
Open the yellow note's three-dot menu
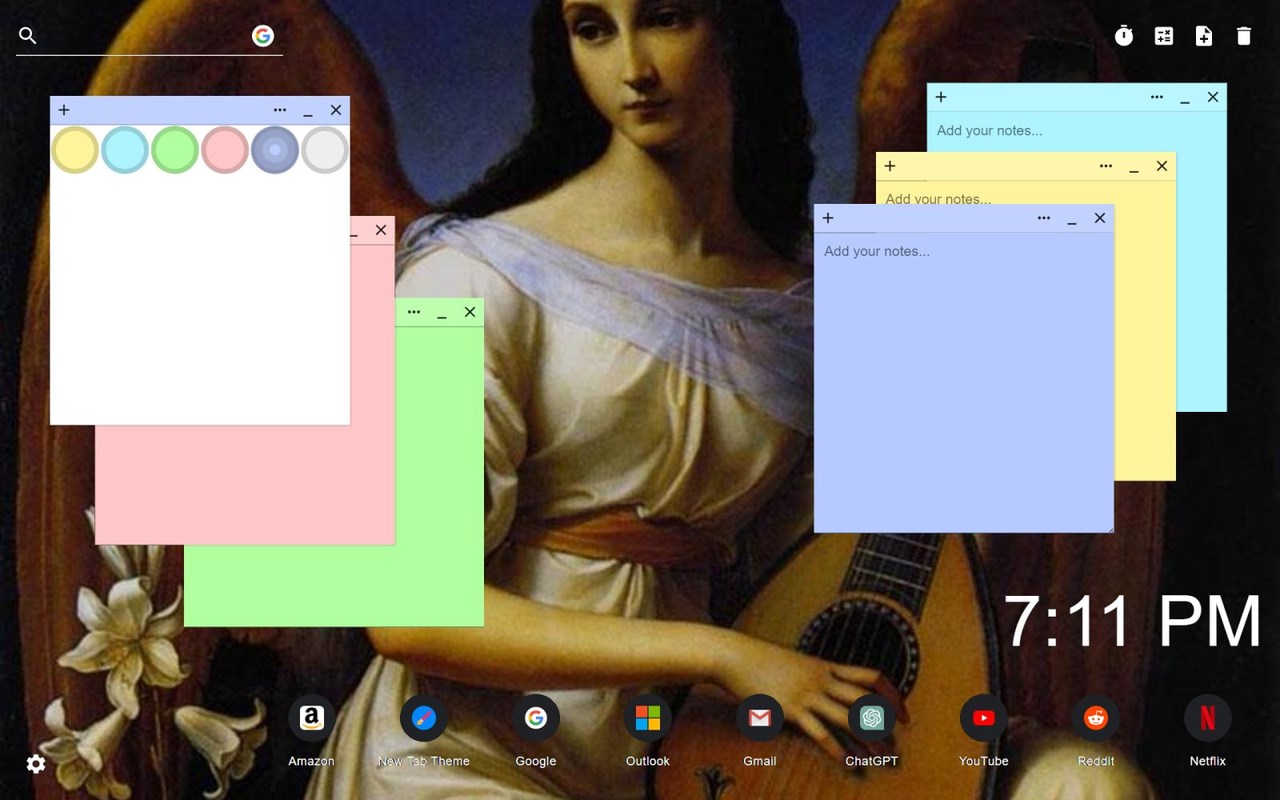coord(1106,166)
